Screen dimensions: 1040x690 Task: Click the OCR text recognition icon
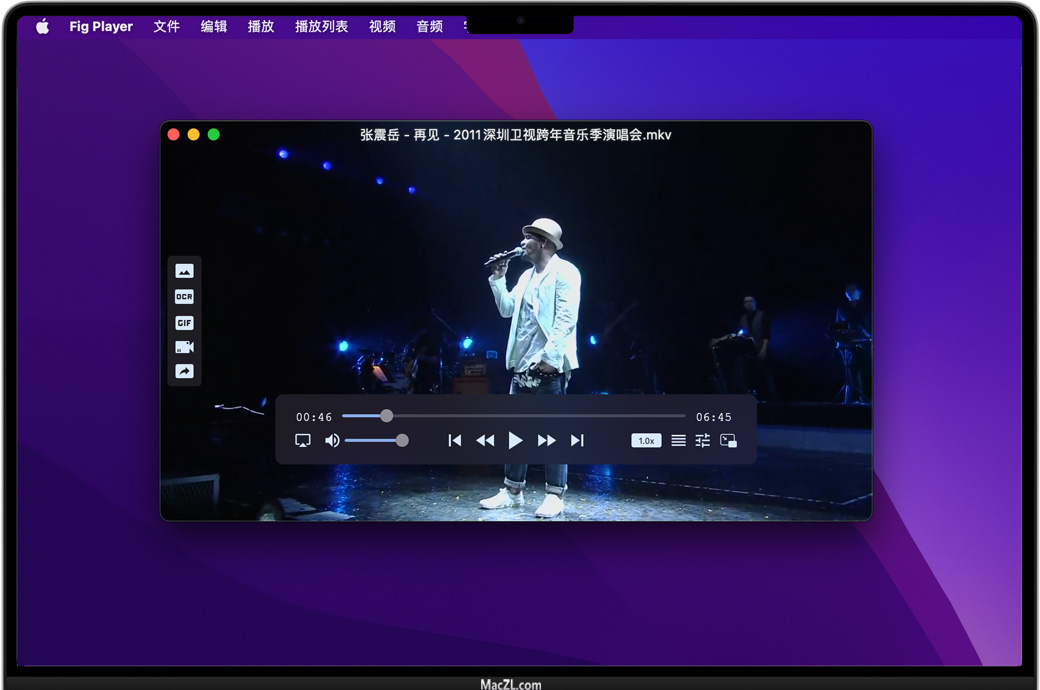coord(184,297)
